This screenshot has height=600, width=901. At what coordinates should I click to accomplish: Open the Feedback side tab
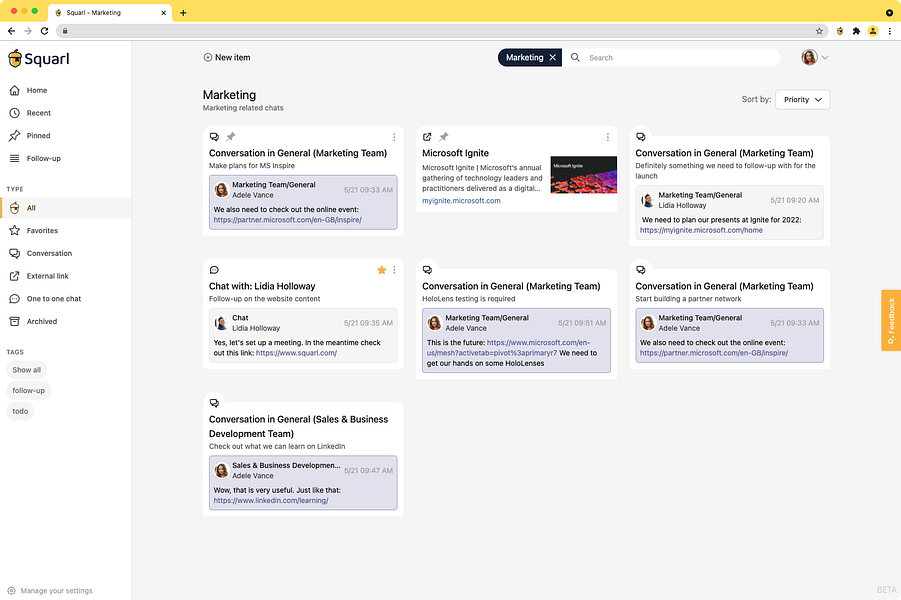891,320
